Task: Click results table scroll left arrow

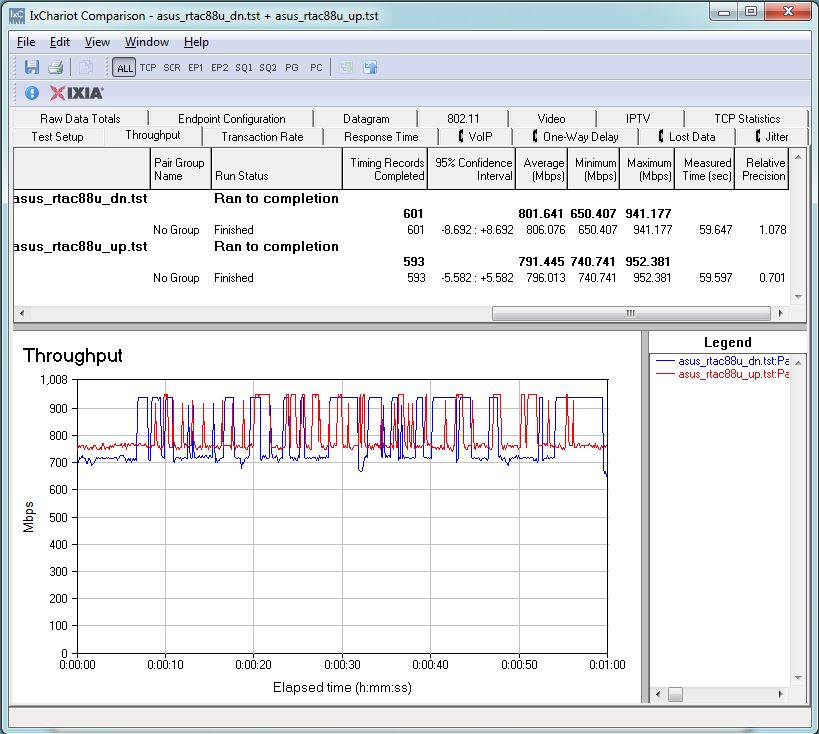Action: click(x=21, y=313)
